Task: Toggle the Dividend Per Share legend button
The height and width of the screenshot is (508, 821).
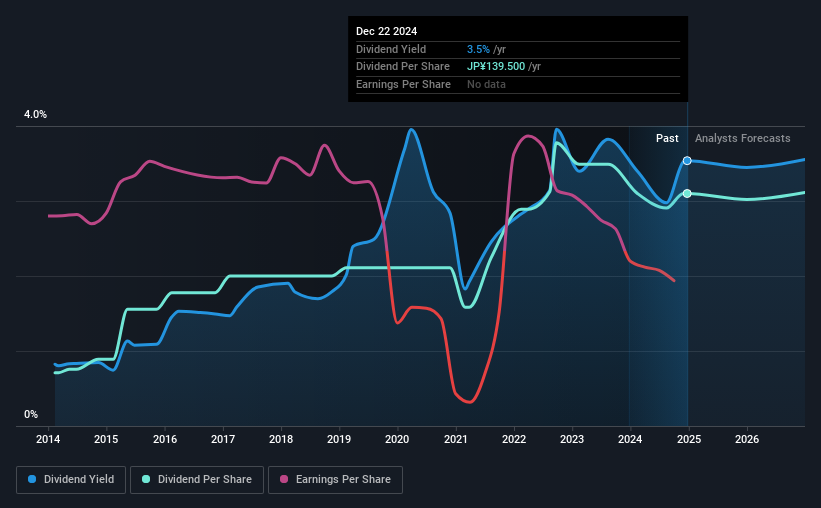Action: point(197,480)
